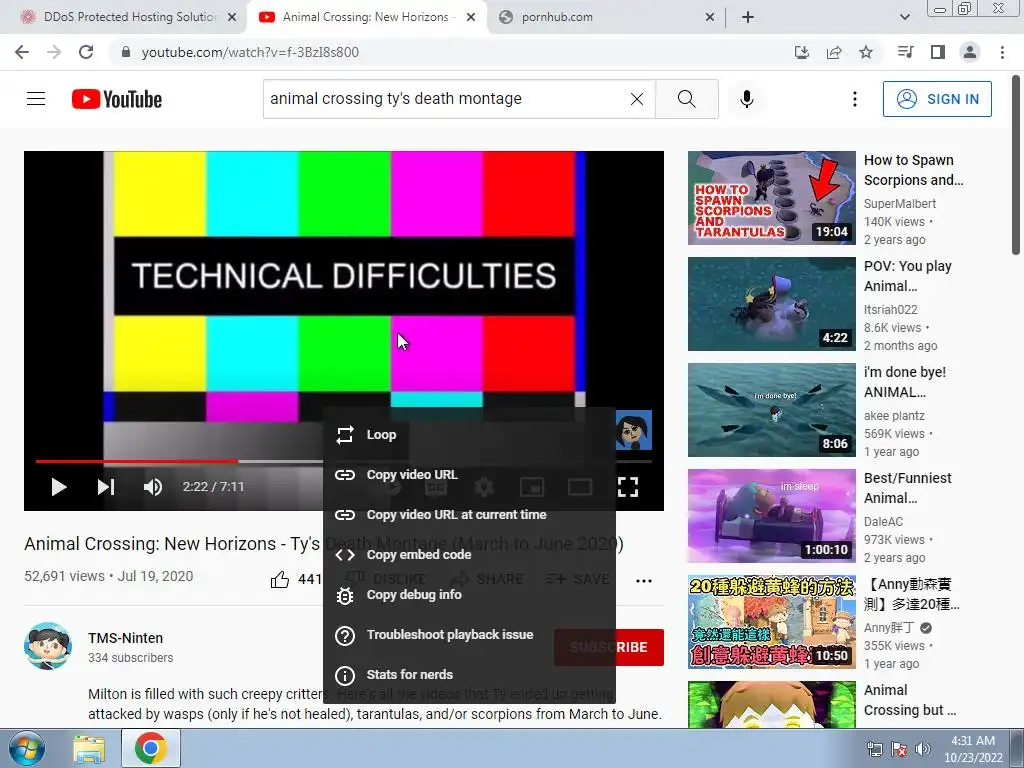The height and width of the screenshot is (768, 1024).
Task: Choose Copy embed code
Action: pos(469,554)
